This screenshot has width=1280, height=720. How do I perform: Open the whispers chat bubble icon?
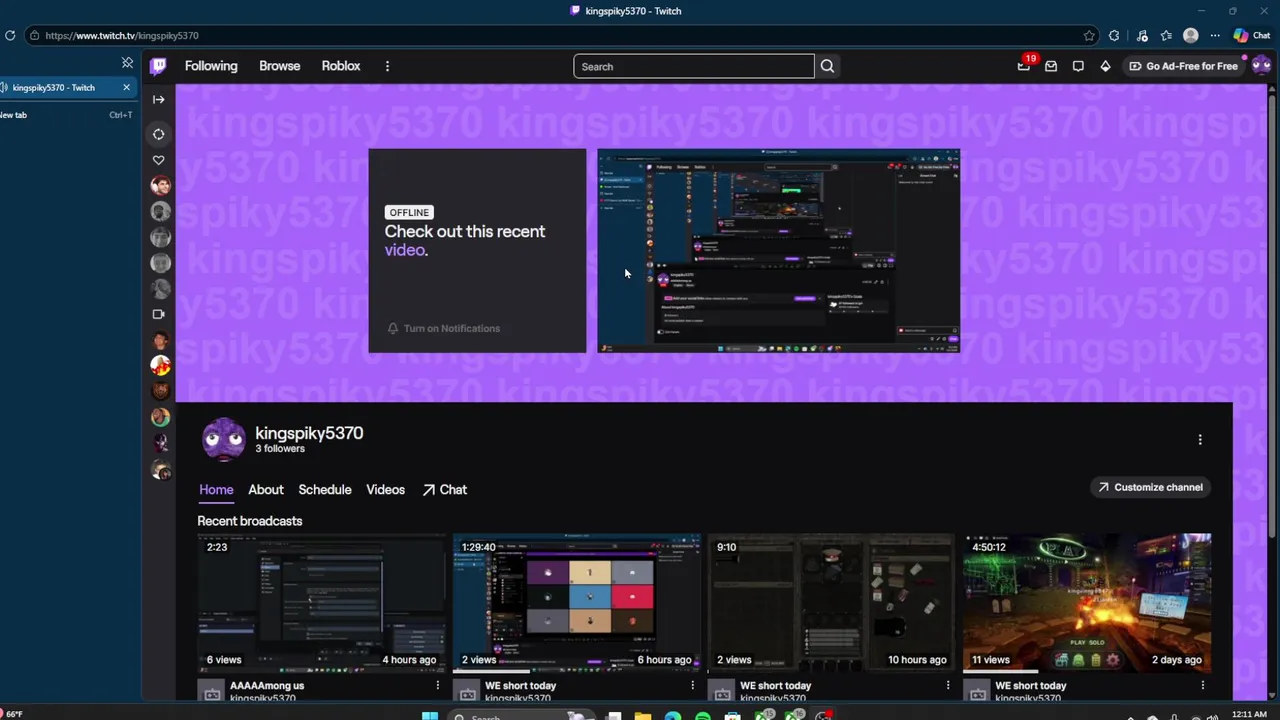pyautogui.click(x=1078, y=66)
